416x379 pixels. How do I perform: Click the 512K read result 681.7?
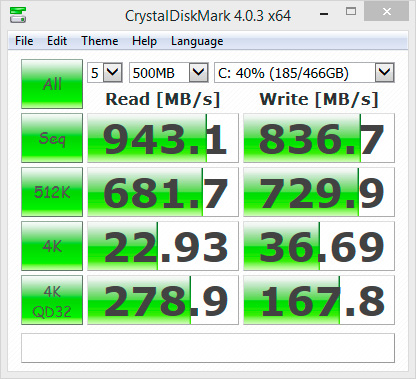(x=163, y=192)
